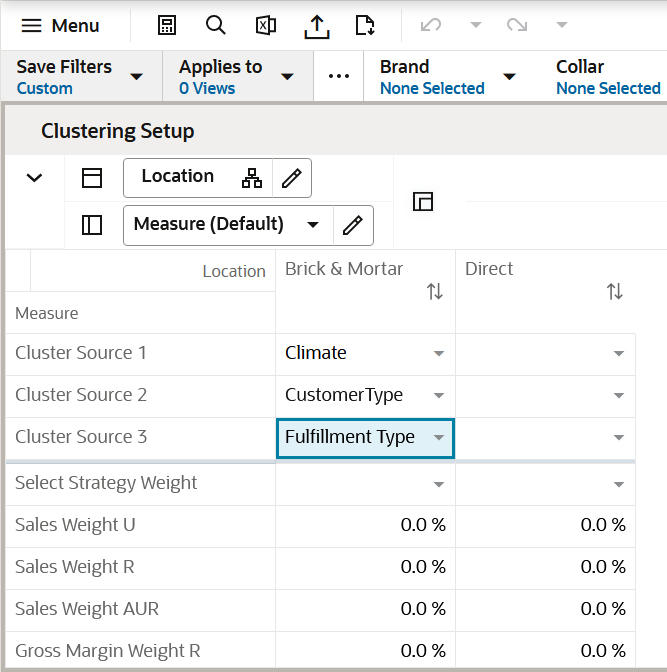Click pencil icon beside Measure (Default)
The height and width of the screenshot is (672, 667).
352,225
